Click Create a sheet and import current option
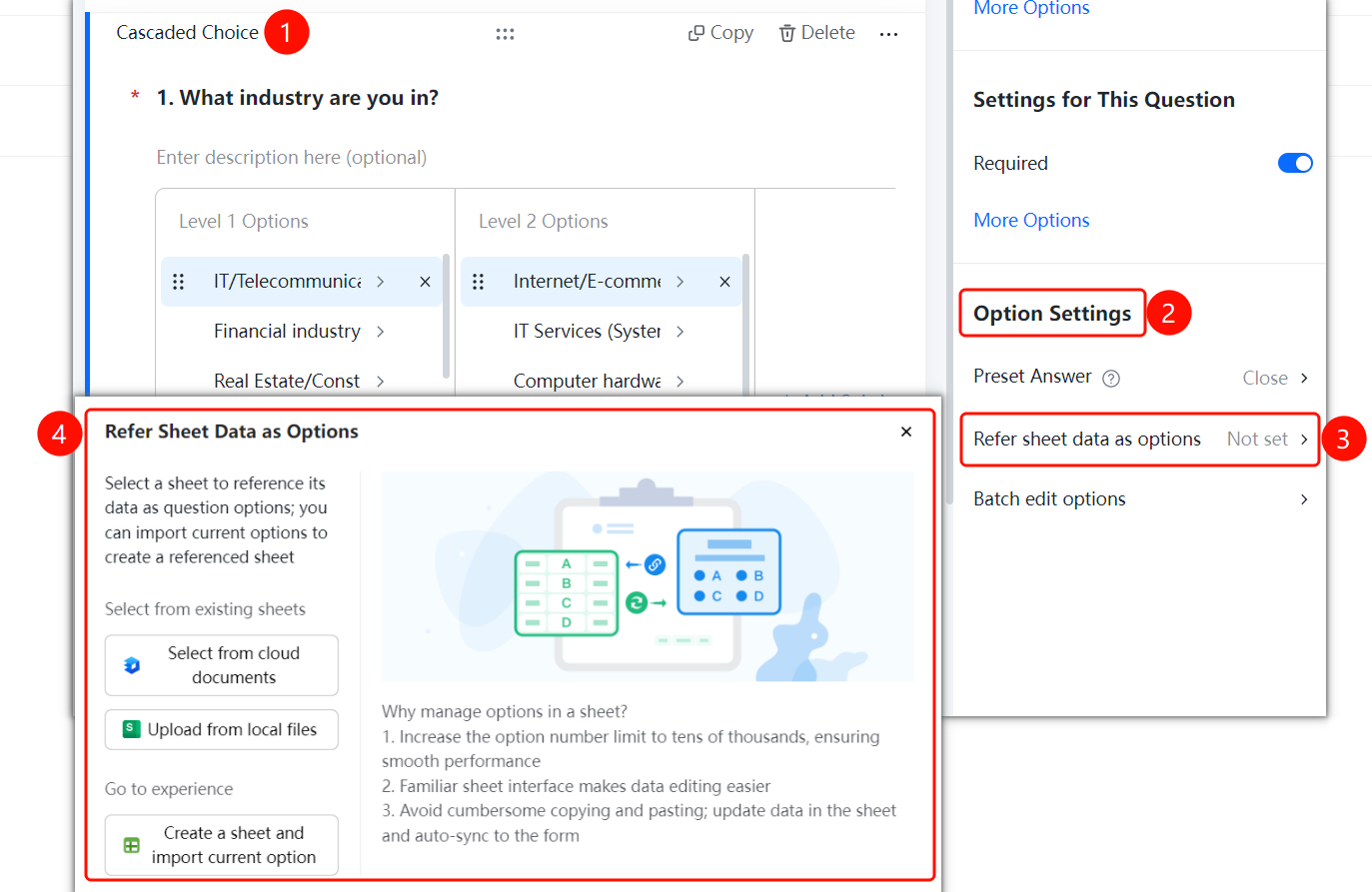 coord(222,845)
